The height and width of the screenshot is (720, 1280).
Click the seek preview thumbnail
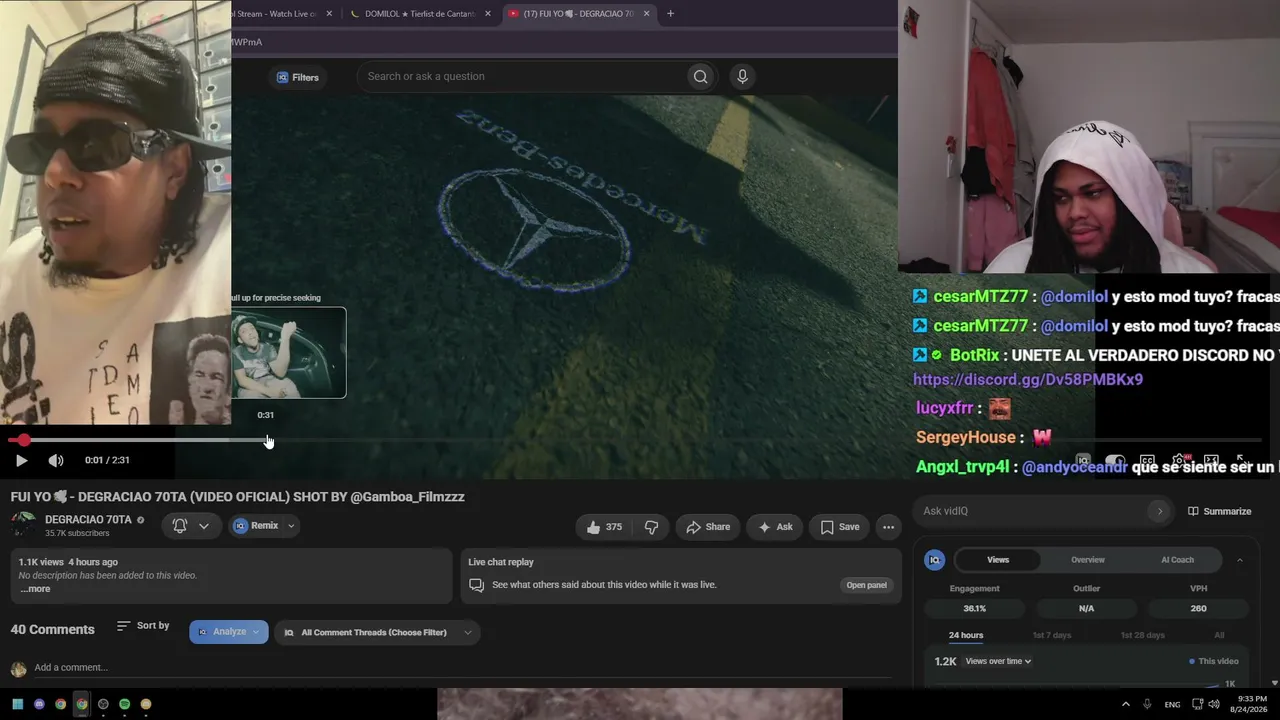[289, 353]
